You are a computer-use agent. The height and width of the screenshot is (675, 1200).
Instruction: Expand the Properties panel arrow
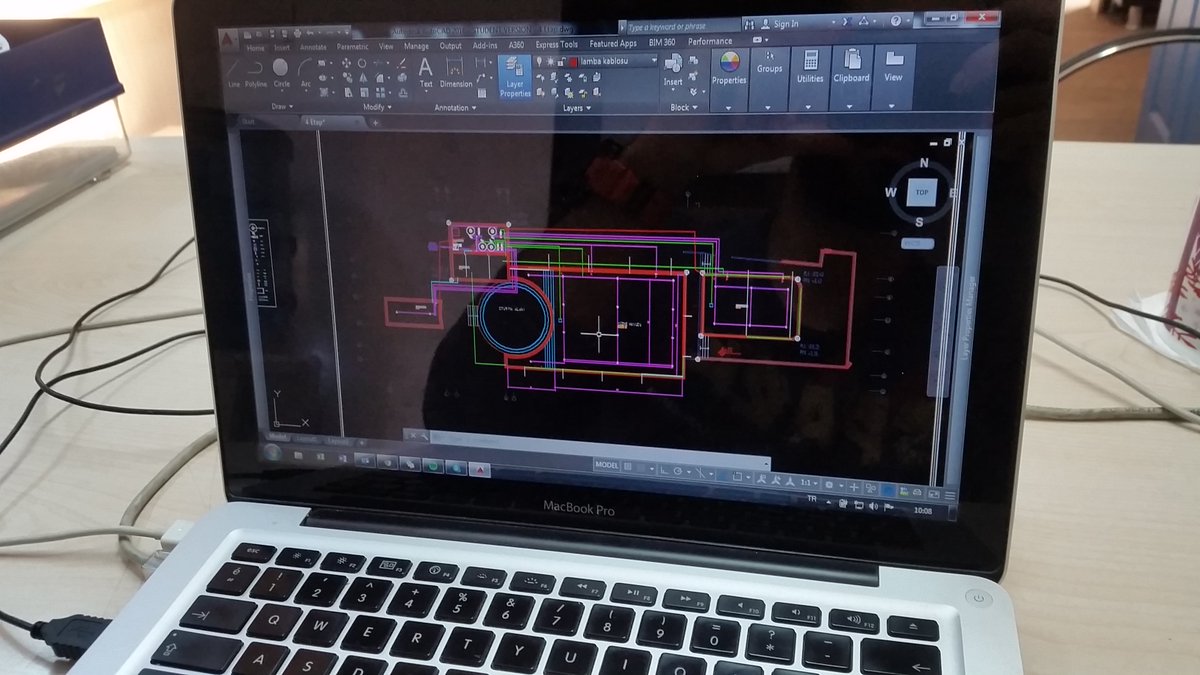(729, 107)
